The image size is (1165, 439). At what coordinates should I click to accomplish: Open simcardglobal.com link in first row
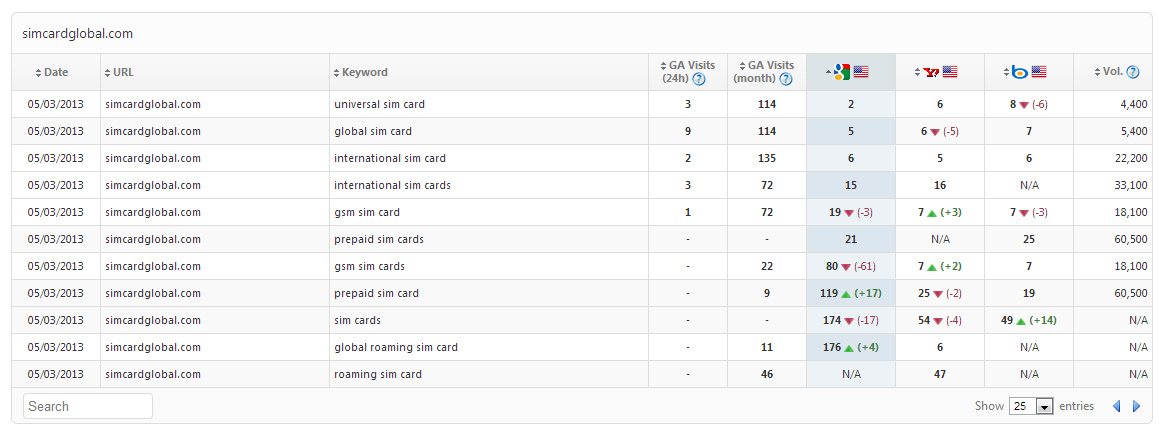coord(153,104)
